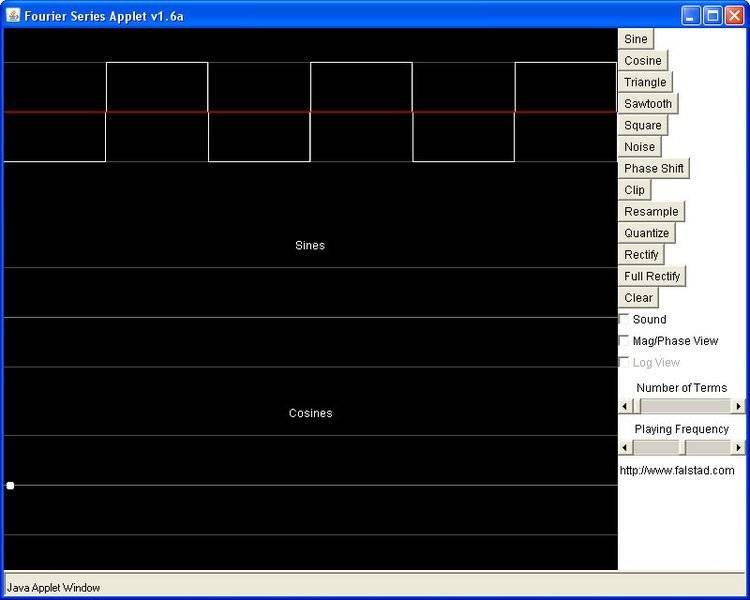Screen dimensions: 750x600
Task: Click the http://www.falstad.com text
Action: 677,470
